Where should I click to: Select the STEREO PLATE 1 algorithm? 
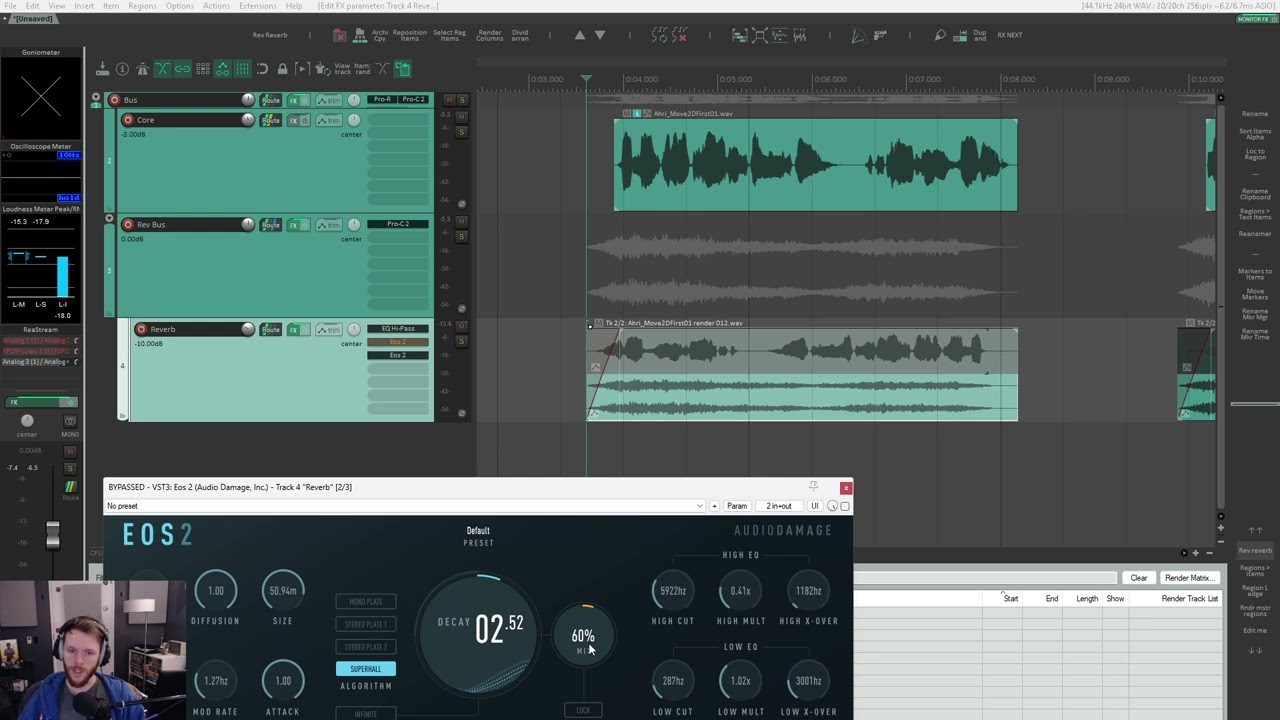coord(366,624)
